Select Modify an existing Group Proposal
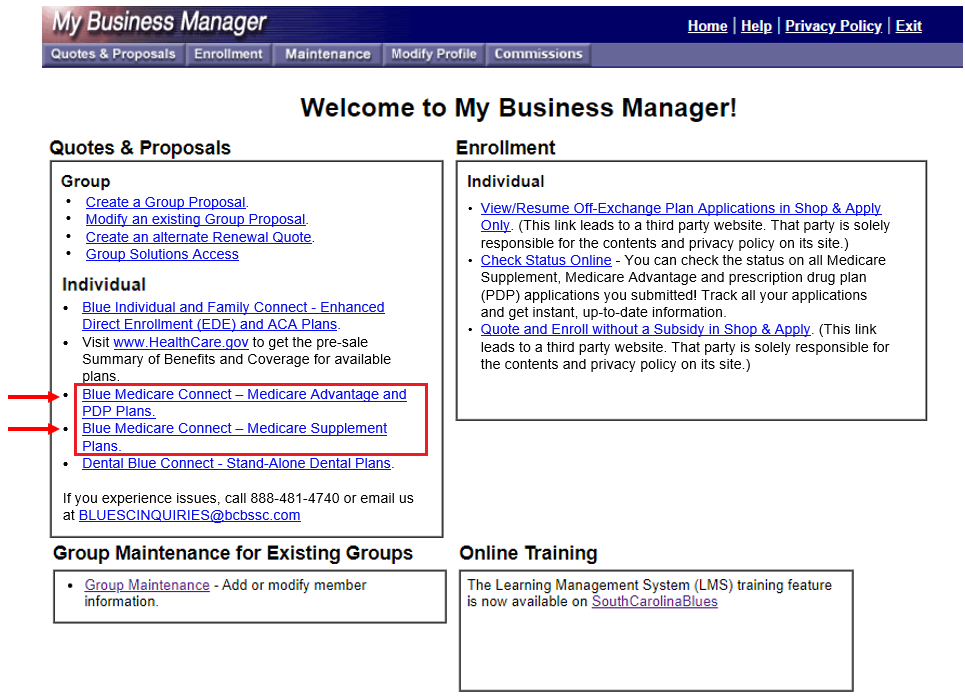The image size is (965, 696). click(195, 219)
